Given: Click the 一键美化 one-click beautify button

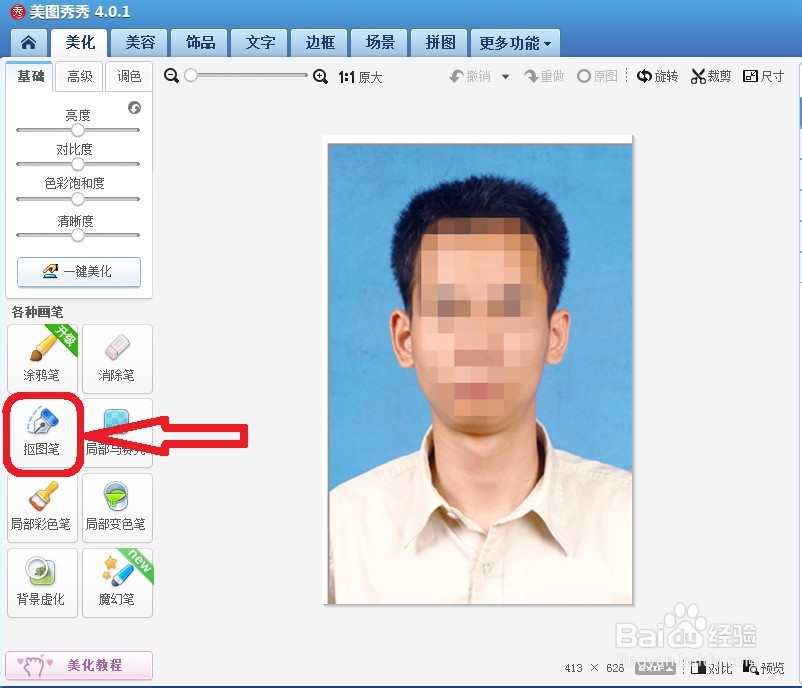Looking at the screenshot, I should coord(78,271).
